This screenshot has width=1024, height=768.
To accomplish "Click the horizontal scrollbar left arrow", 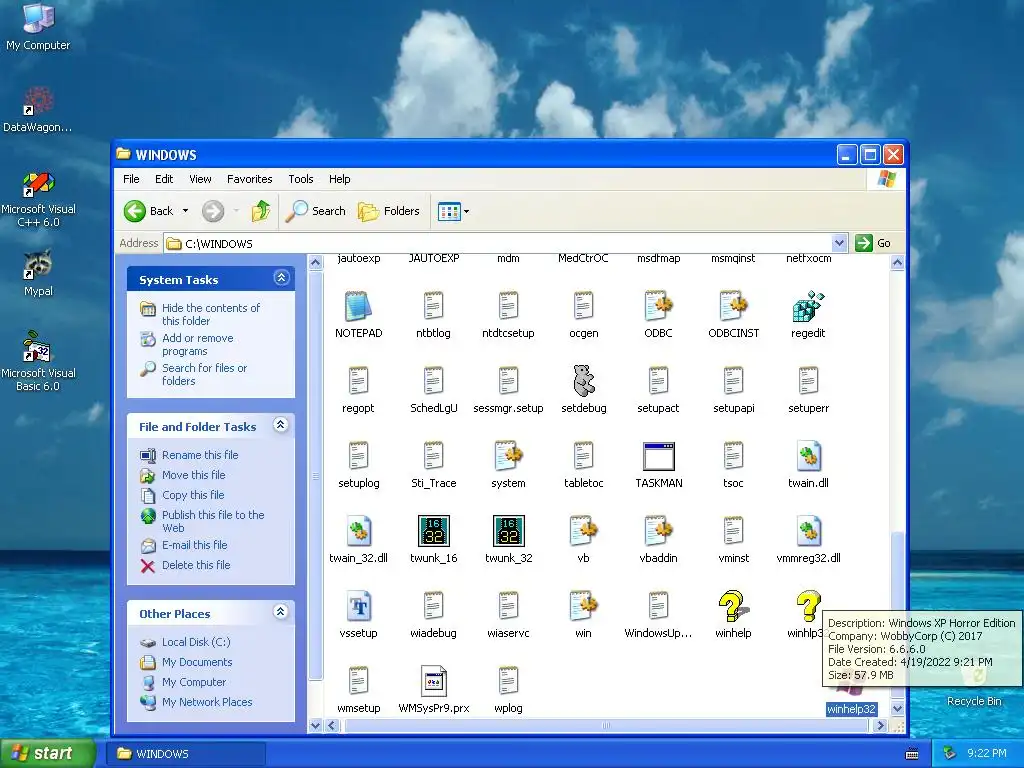I will [x=331, y=726].
